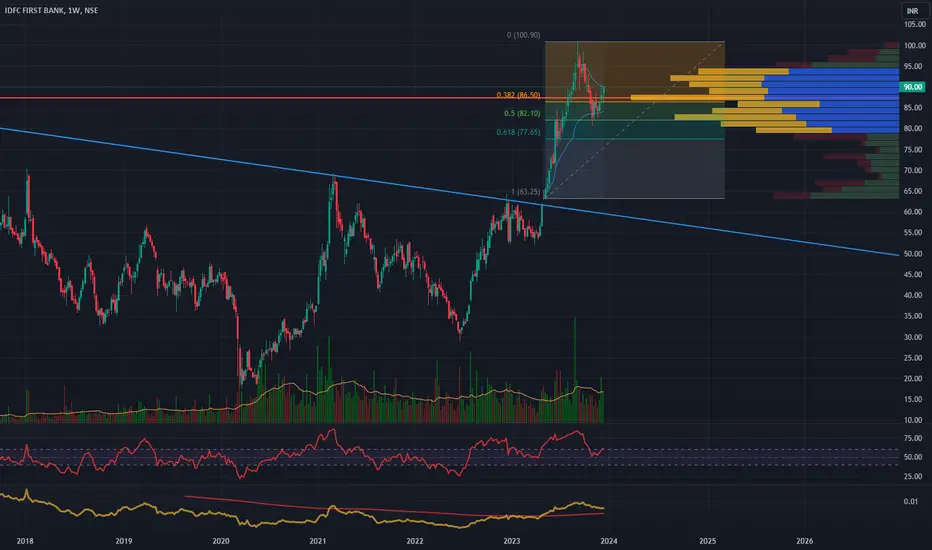Click the 2026 label on time axis
Screen dimensions: 932x550
coord(804,540)
